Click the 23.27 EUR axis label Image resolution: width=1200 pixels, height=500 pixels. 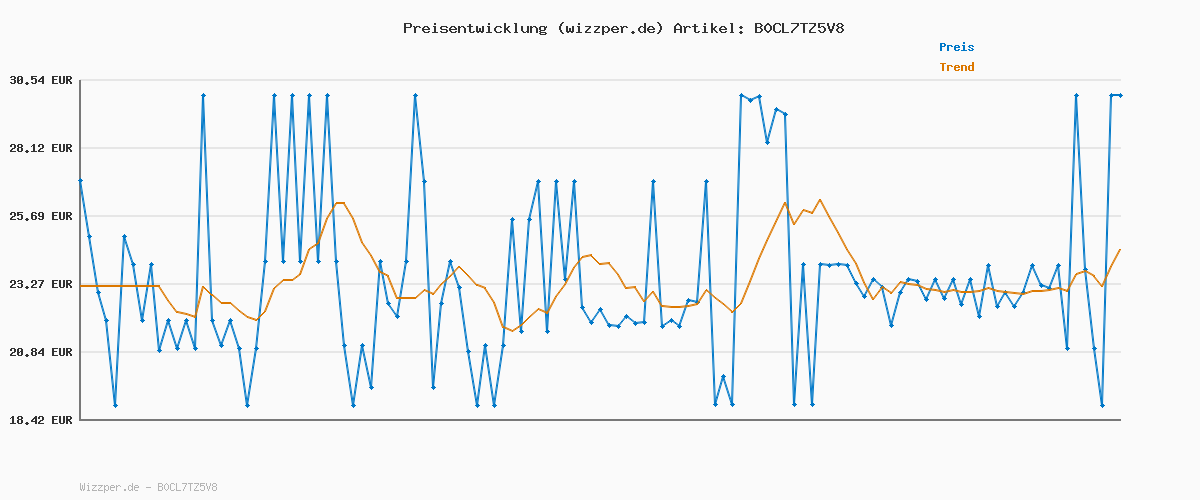coord(41,284)
